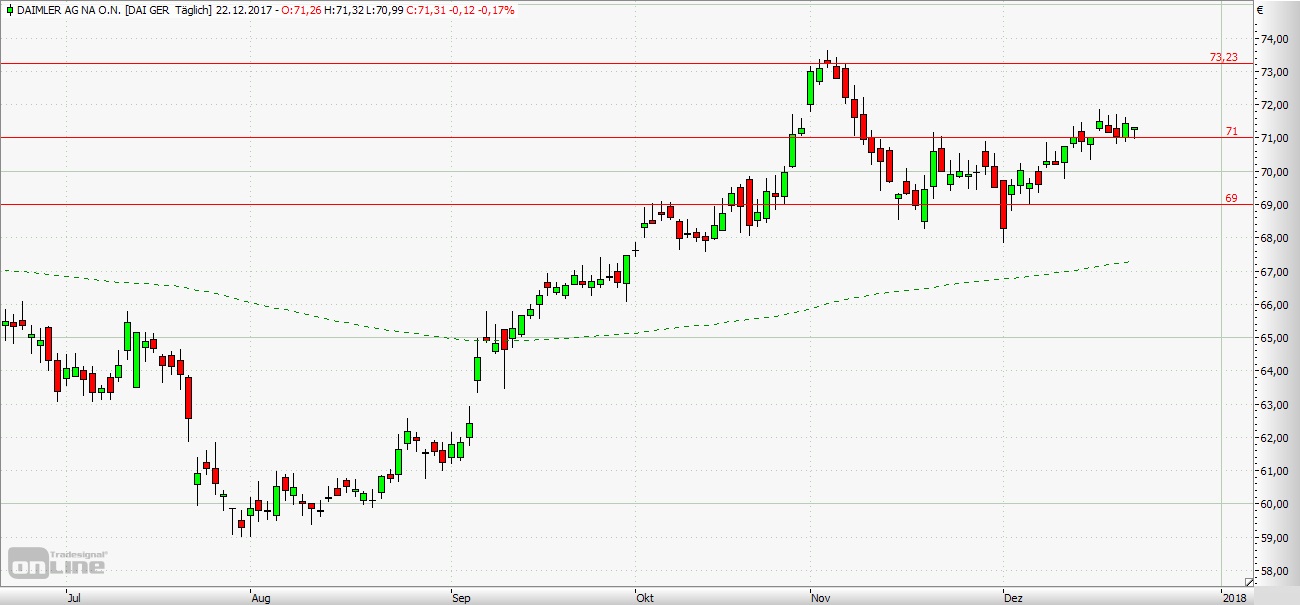Image resolution: width=1300 pixels, height=605 pixels.
Task: Click the chart scaling icon in bottom-right corner
Action: [x=1249, y=581]
